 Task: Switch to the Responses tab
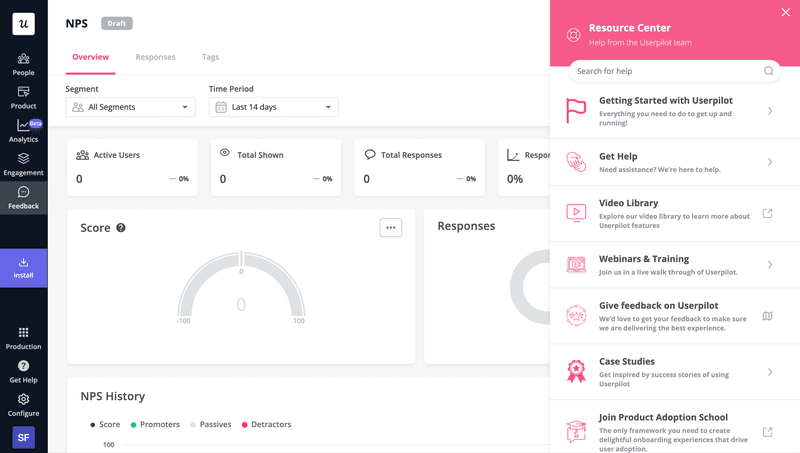(155, 57)
